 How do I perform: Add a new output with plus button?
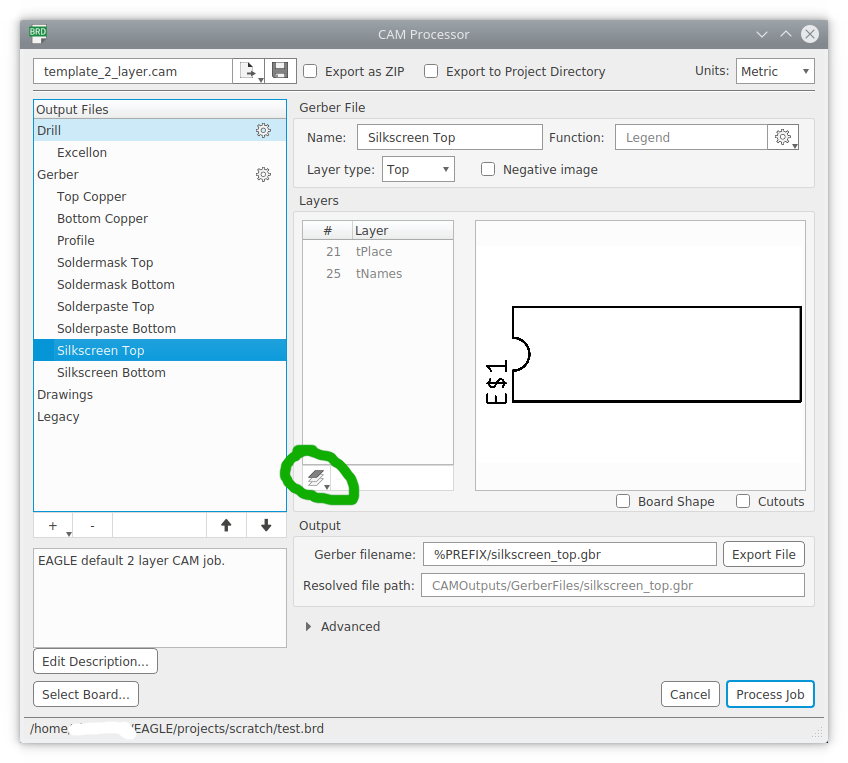(x=53, y=526)
